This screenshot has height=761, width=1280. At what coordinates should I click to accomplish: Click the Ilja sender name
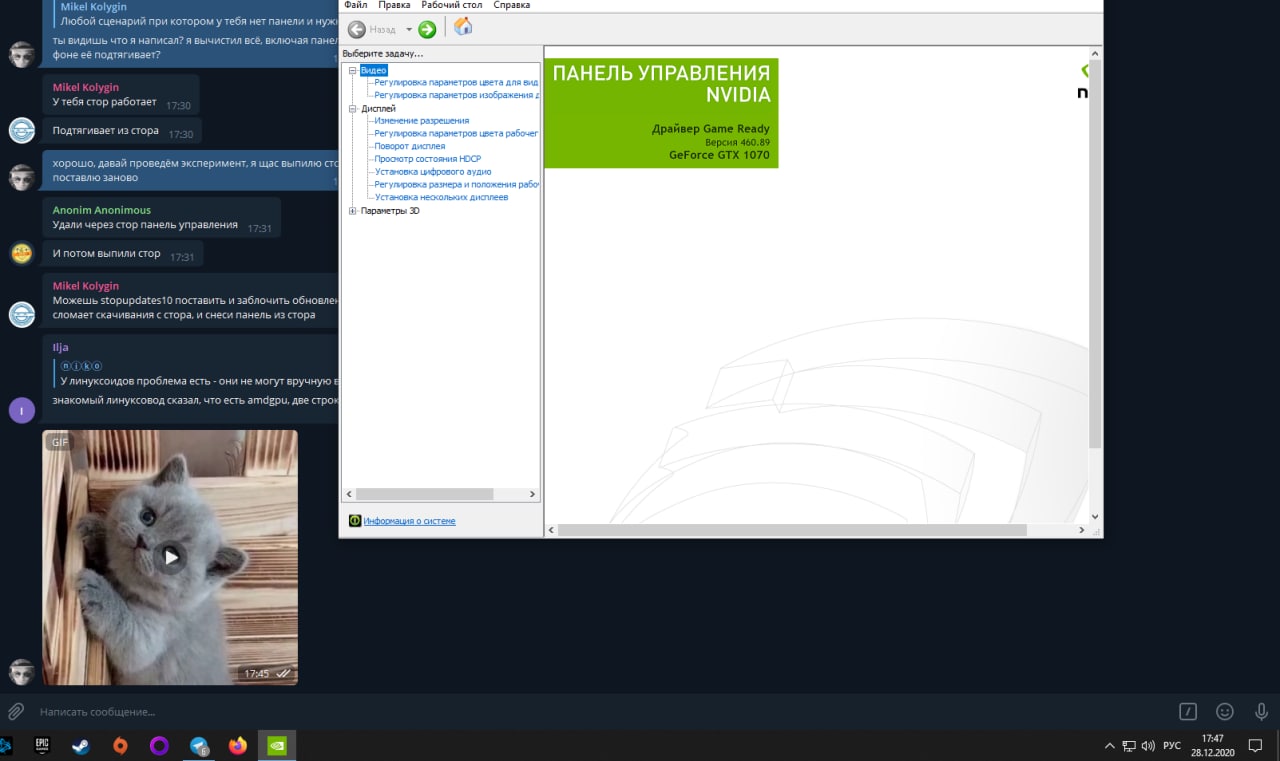point(61,347)
